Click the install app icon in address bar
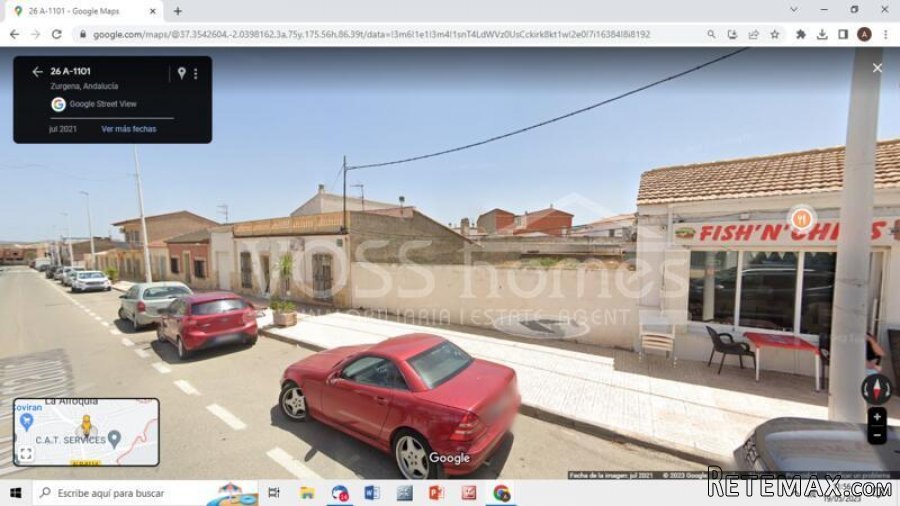 pos(732,34)
